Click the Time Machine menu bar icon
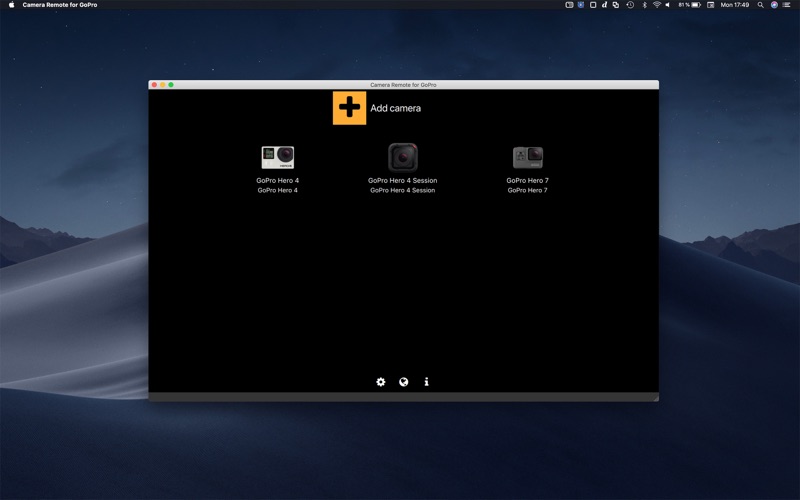Viewport: 800px width, 500px height. (629, 5)
